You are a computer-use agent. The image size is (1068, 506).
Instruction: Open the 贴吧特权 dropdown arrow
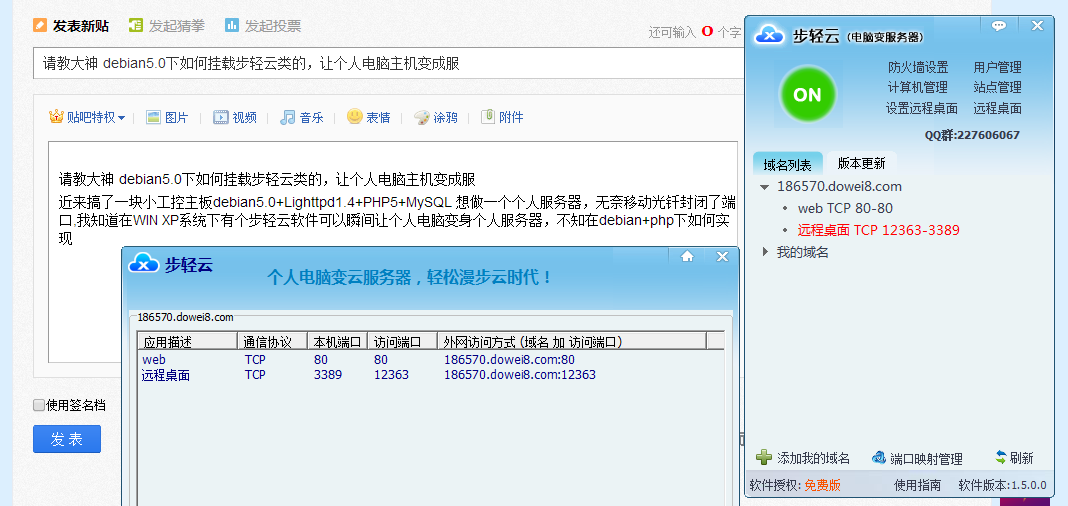point(121,118)
